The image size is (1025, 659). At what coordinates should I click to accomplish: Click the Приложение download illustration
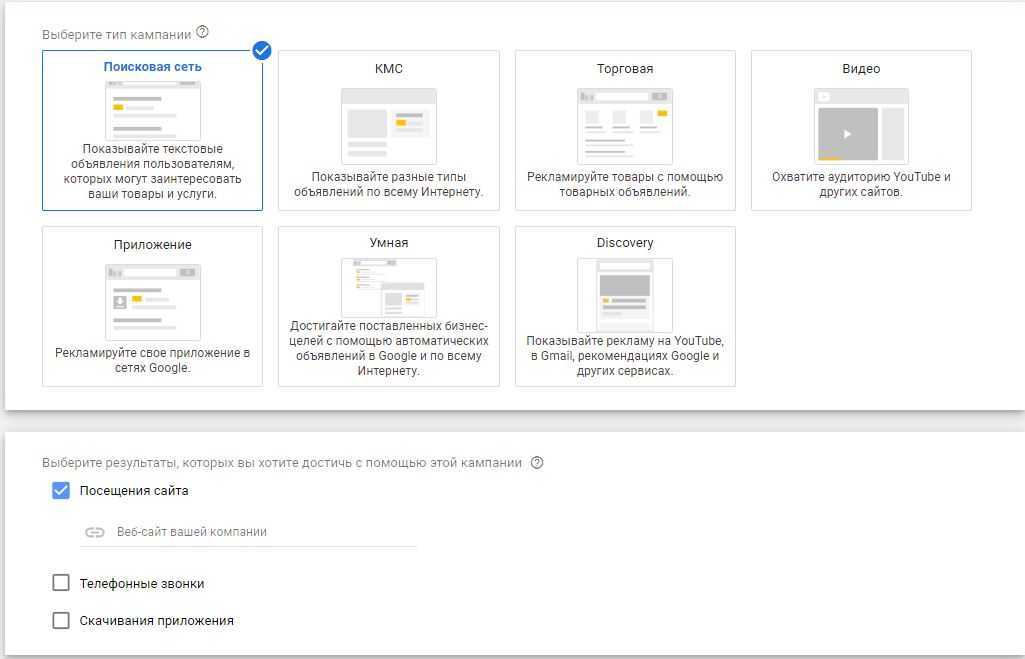click(152, 301)
